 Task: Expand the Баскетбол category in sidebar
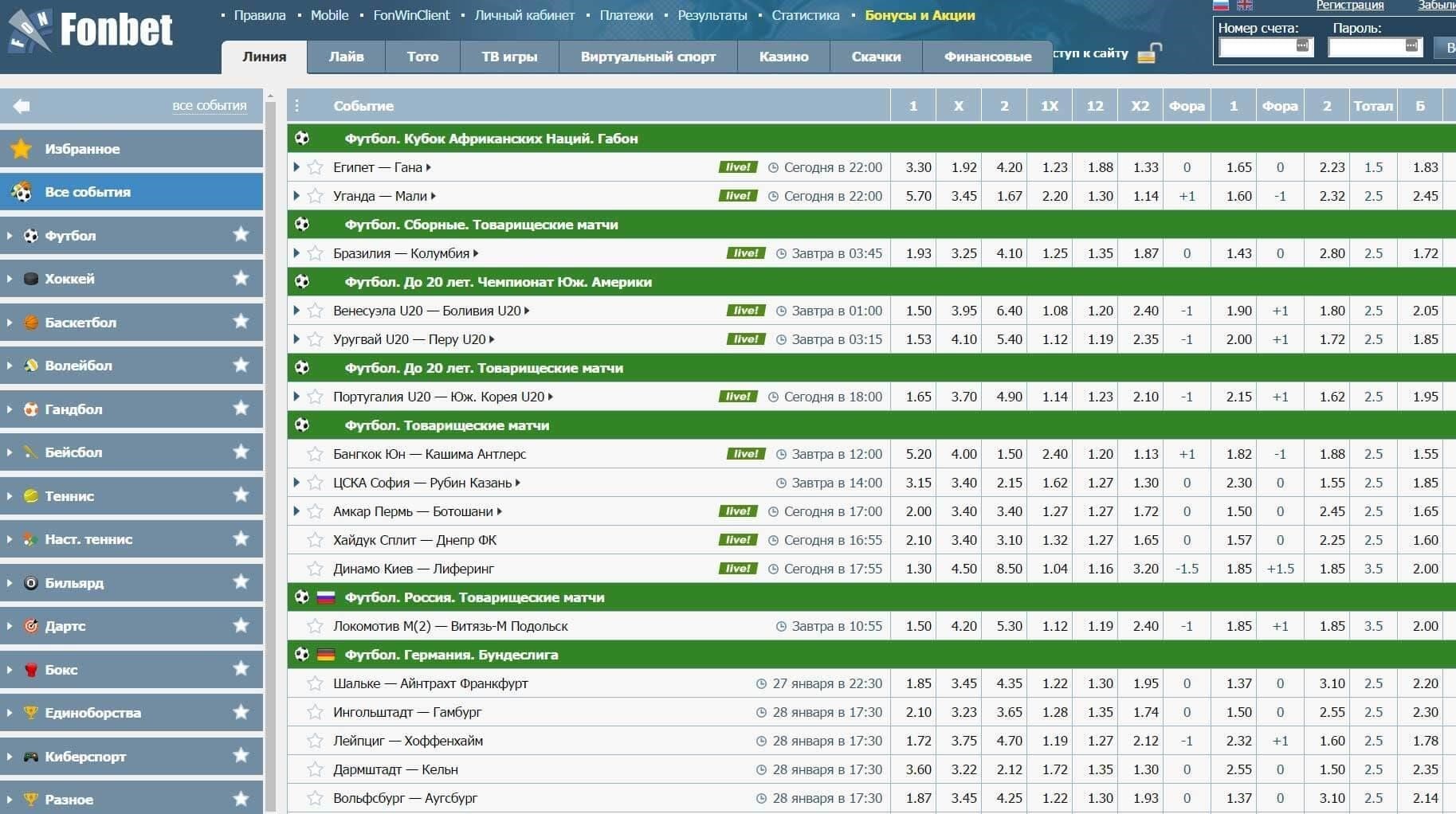click(x=10, y=323)
